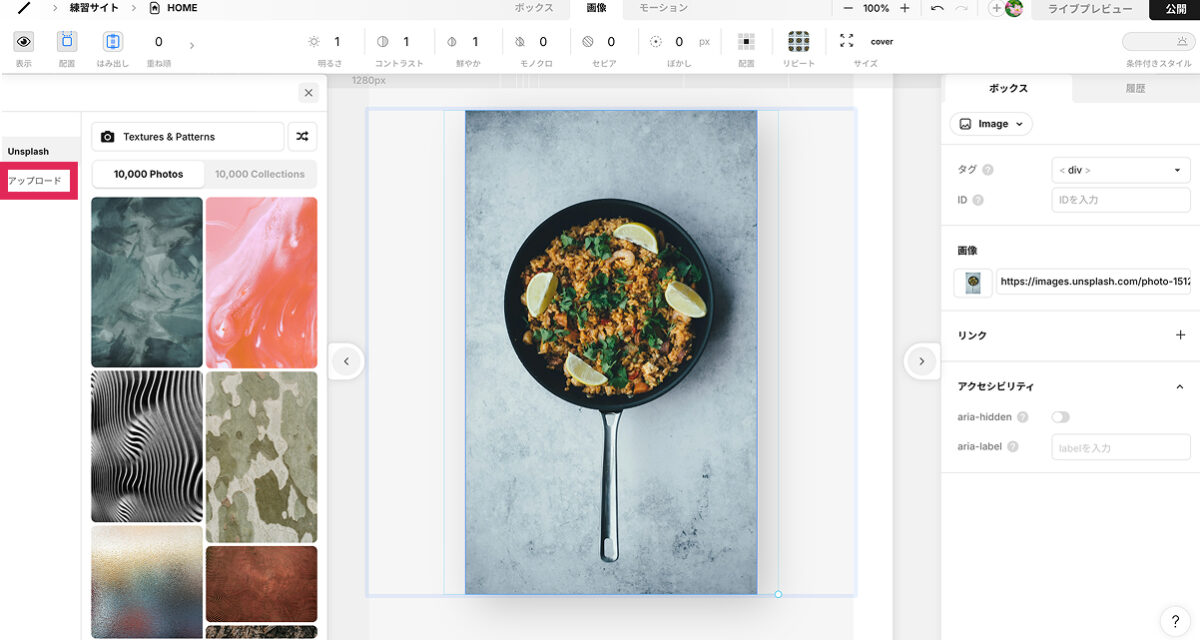Click the ライブプレビュー button

1089,9
